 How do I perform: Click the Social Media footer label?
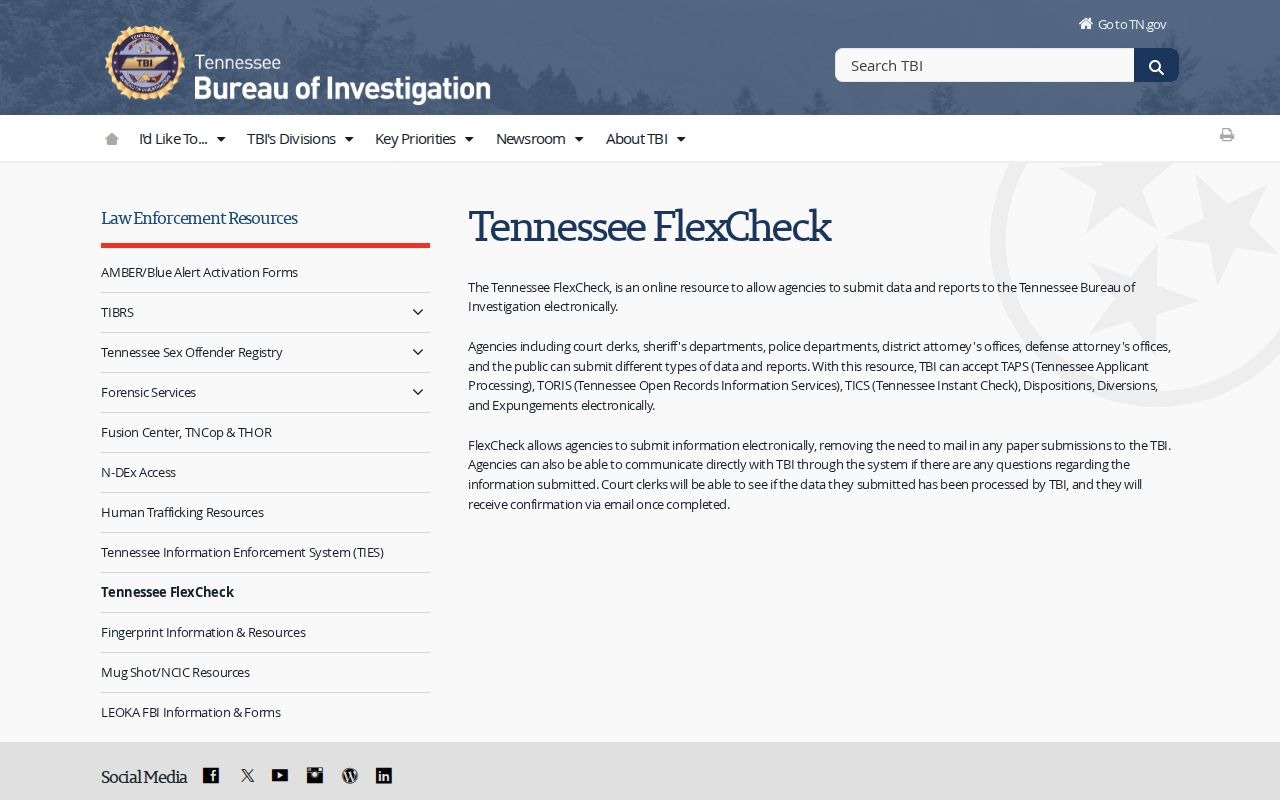[x=144, y=777]
